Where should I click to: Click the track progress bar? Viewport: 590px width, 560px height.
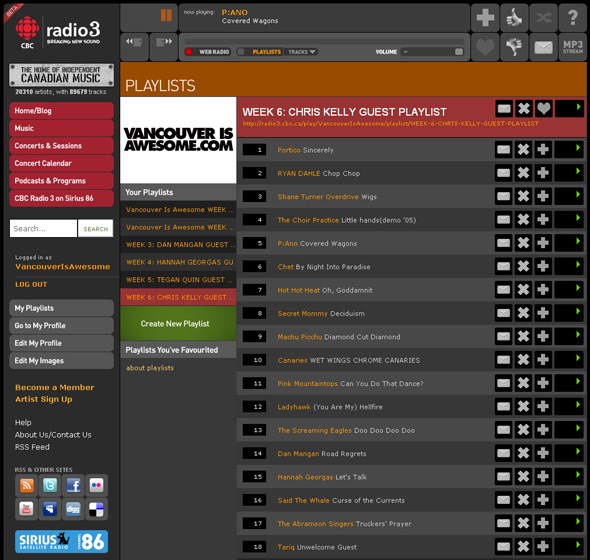[x=324, y=41]
